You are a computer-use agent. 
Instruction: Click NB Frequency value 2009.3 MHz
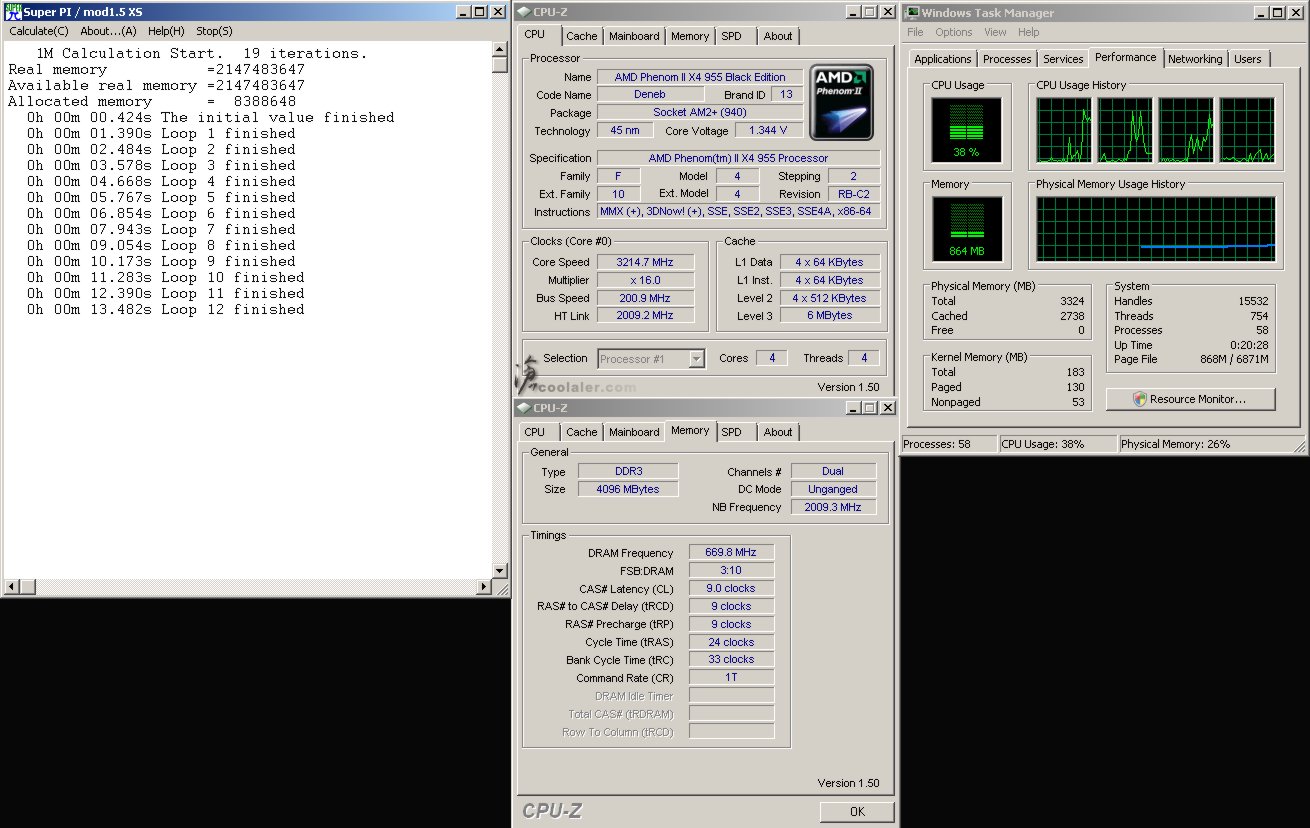click(x=833, y=507)
